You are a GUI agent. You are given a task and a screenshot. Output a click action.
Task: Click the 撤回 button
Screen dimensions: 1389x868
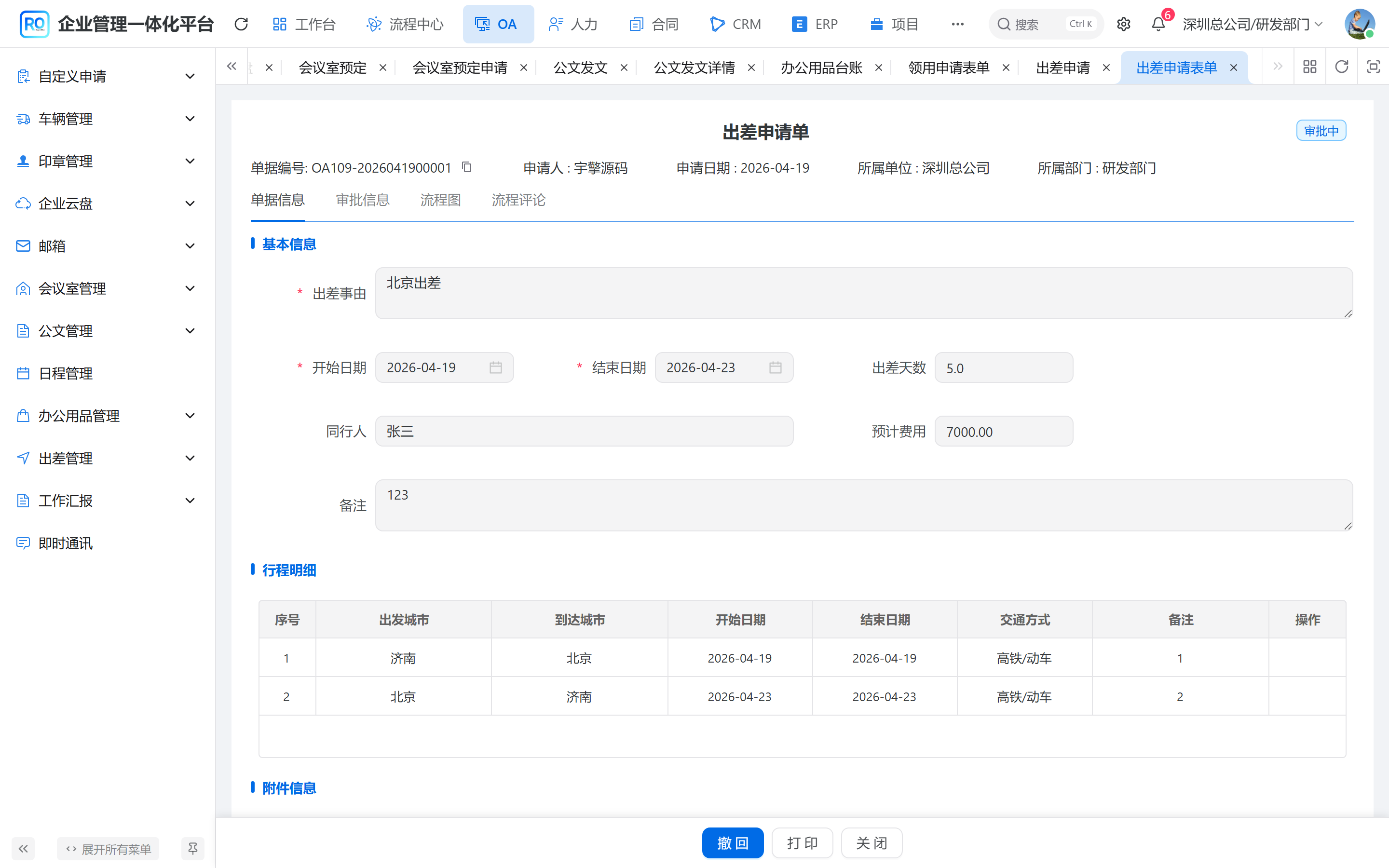[733, 843]
